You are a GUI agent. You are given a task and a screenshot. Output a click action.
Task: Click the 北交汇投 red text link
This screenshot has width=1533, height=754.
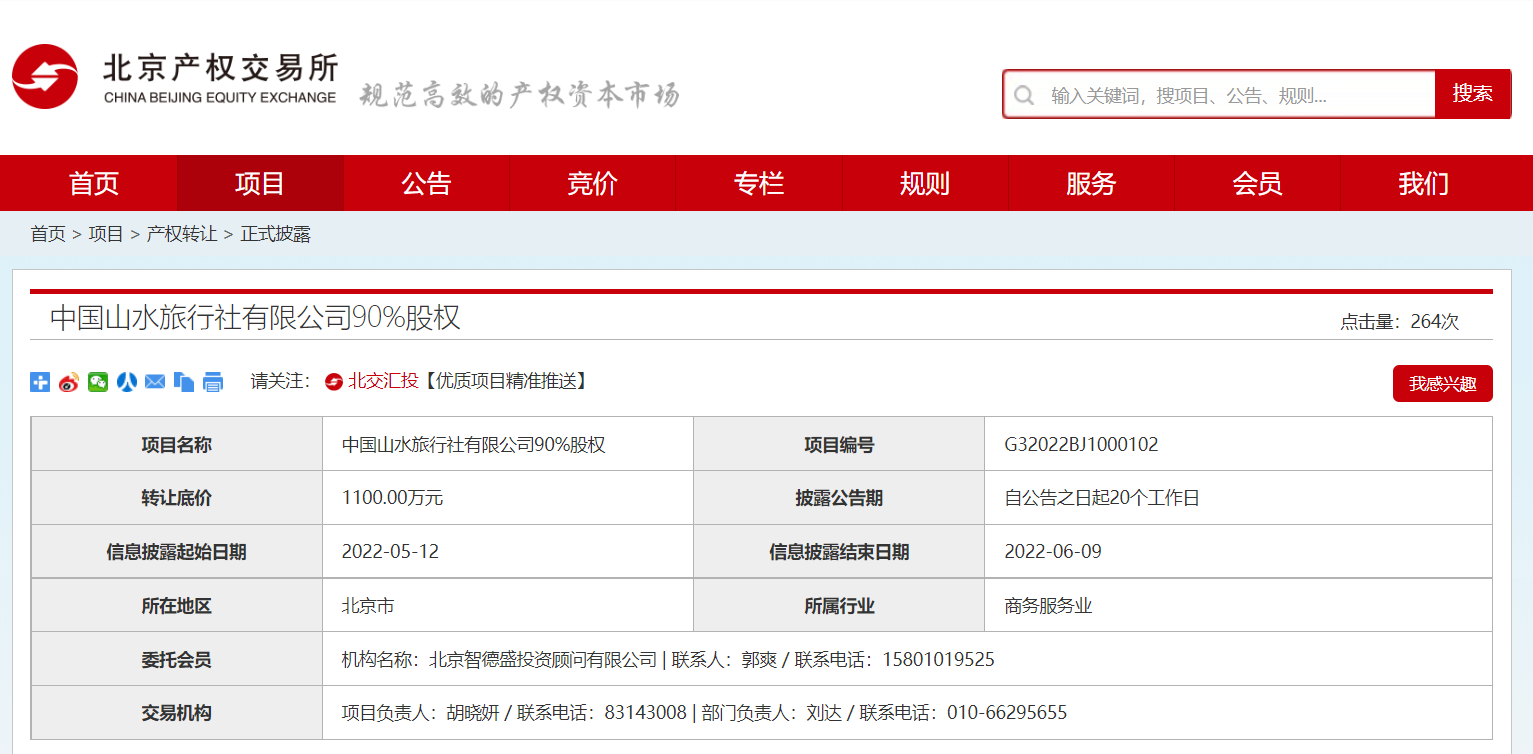(383, 381)
